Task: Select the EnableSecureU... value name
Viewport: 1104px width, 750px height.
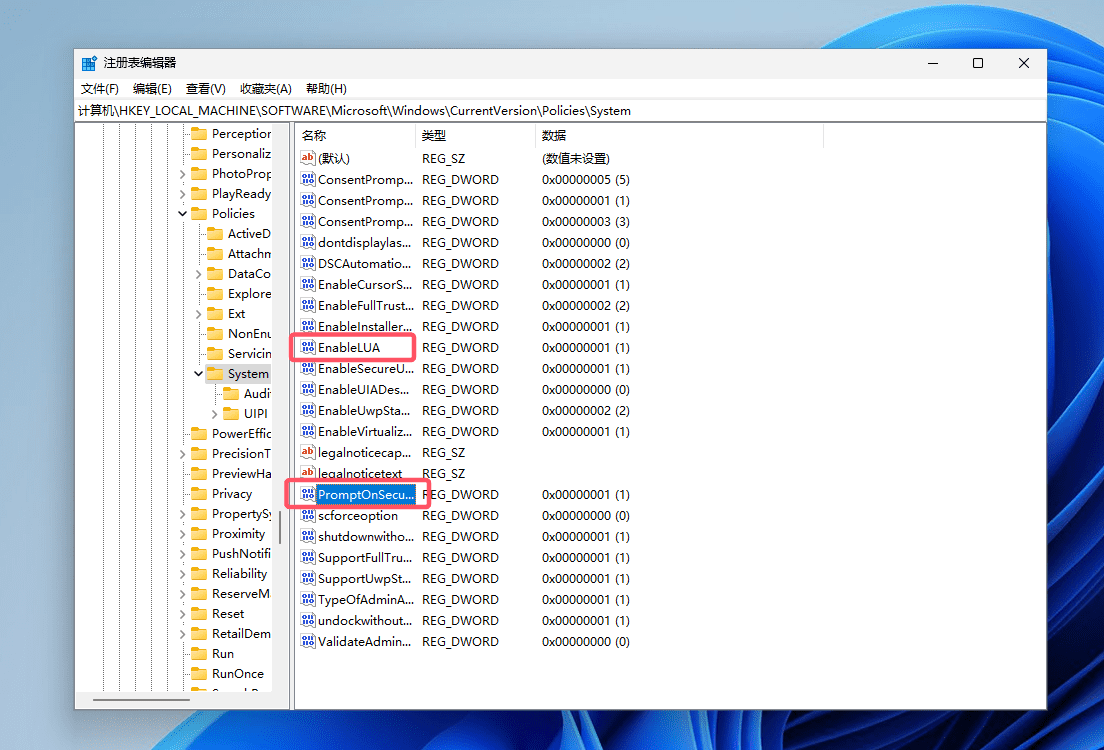Action: pyautogui.click(x=365, y=368)
